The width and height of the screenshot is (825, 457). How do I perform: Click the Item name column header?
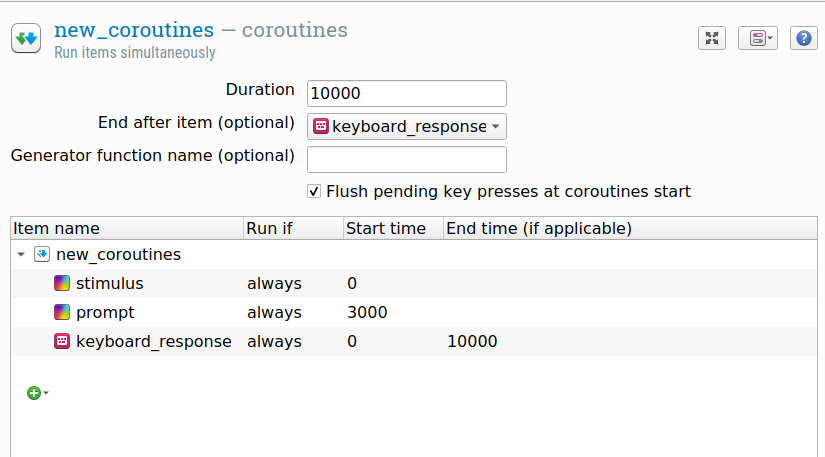tap(56, 228)
